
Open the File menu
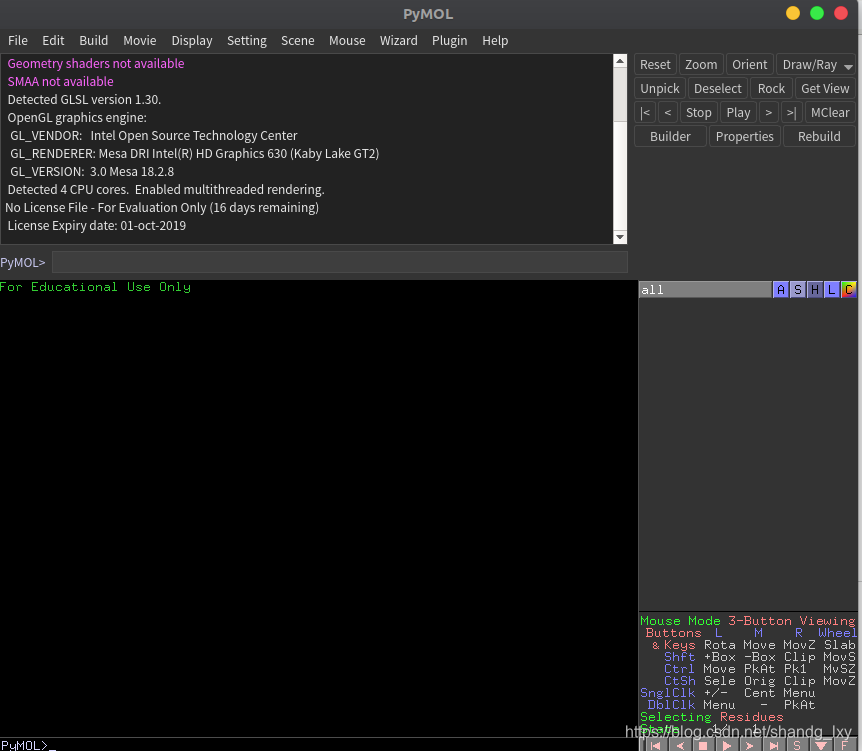(18, 41)
